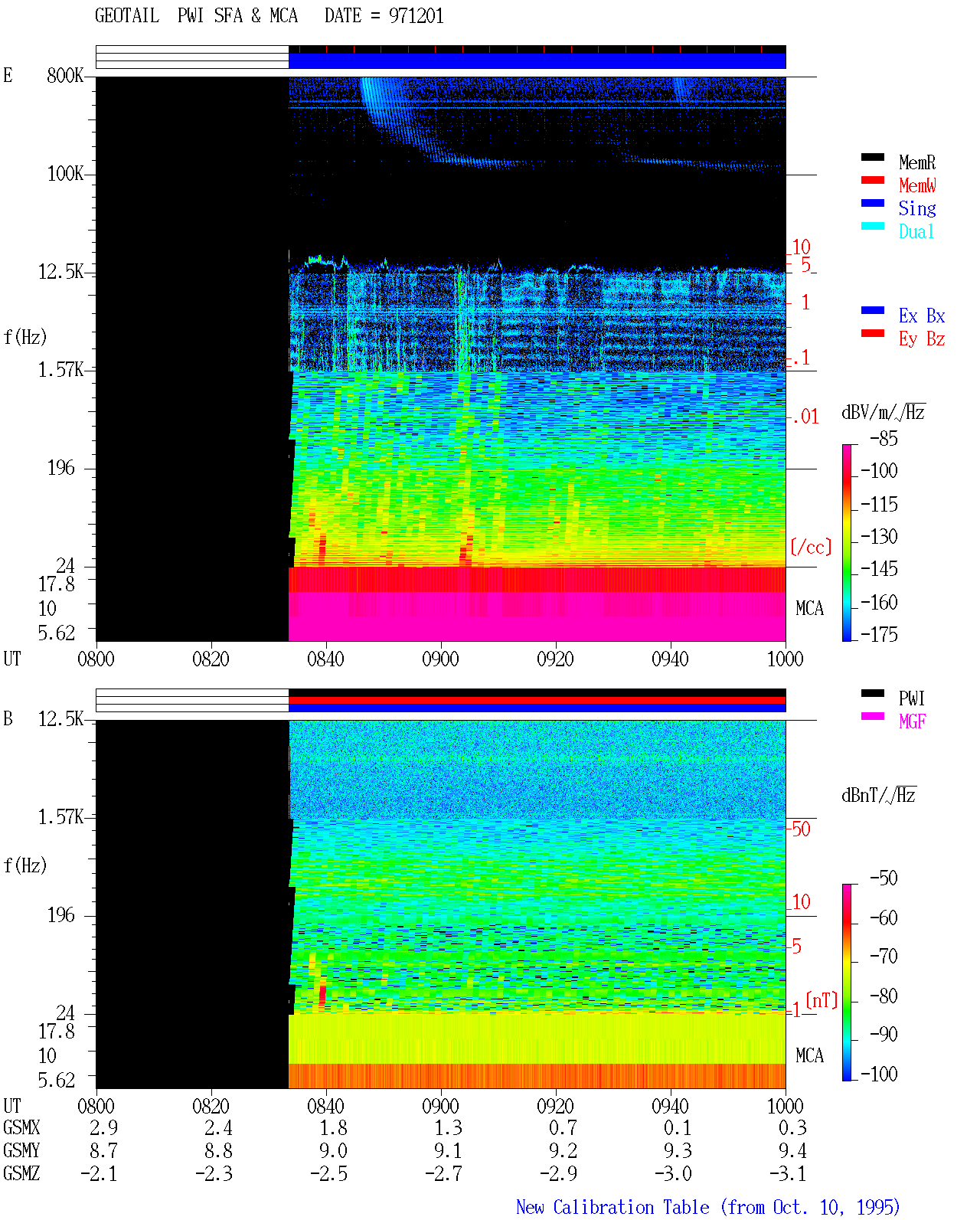This screenshot has height=1220, width=980.
Task: Click the Ex Bx legend label
Action: click(x=922, y=316)
